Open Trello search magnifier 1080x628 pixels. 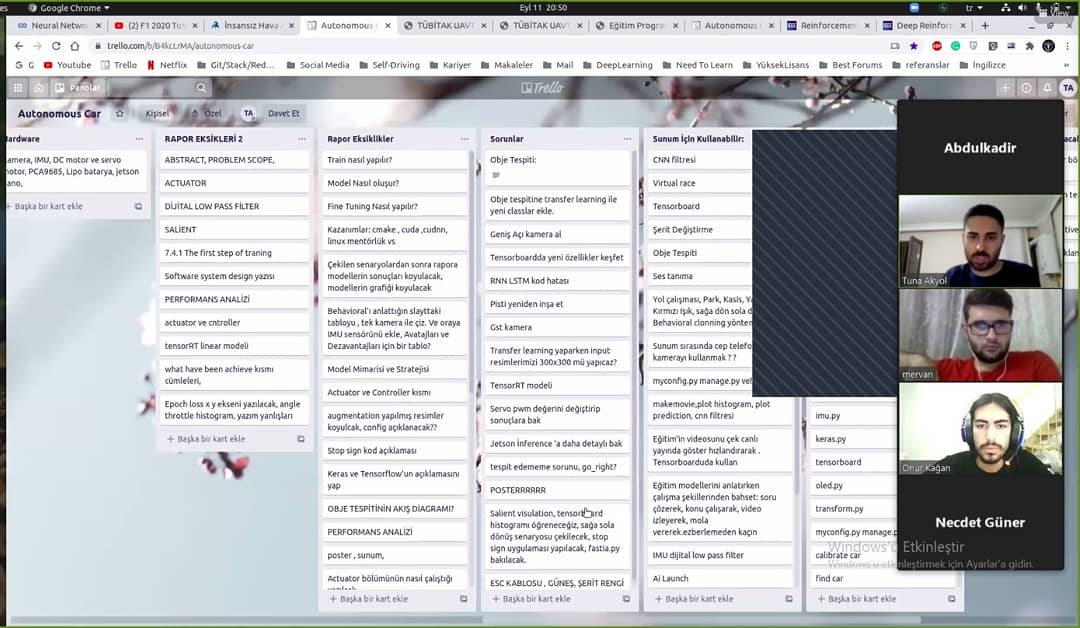(x=200, y=87)
